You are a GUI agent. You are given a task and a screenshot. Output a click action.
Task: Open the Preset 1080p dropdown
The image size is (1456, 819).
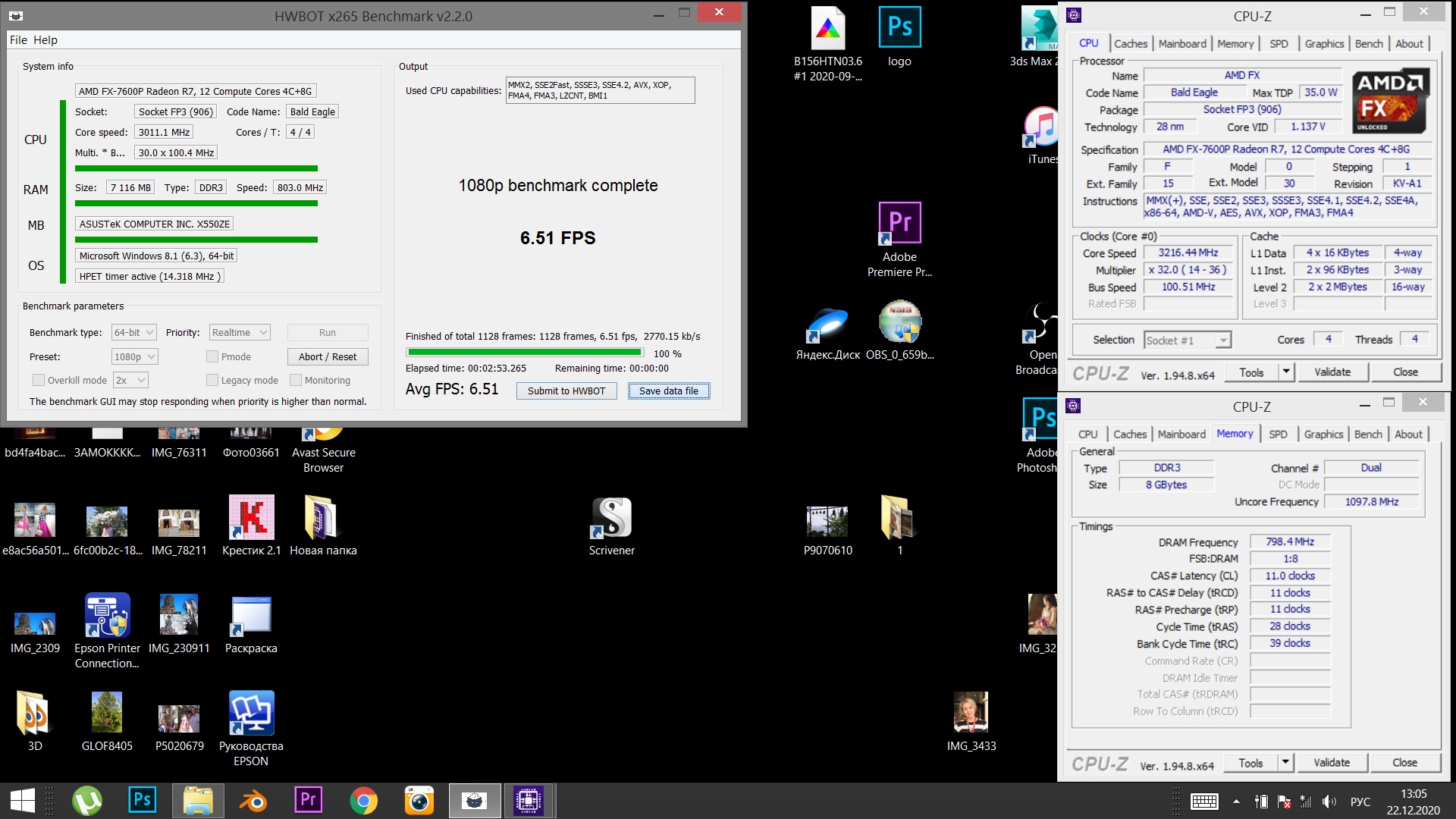pyautogui.click(x=134, y=356)
